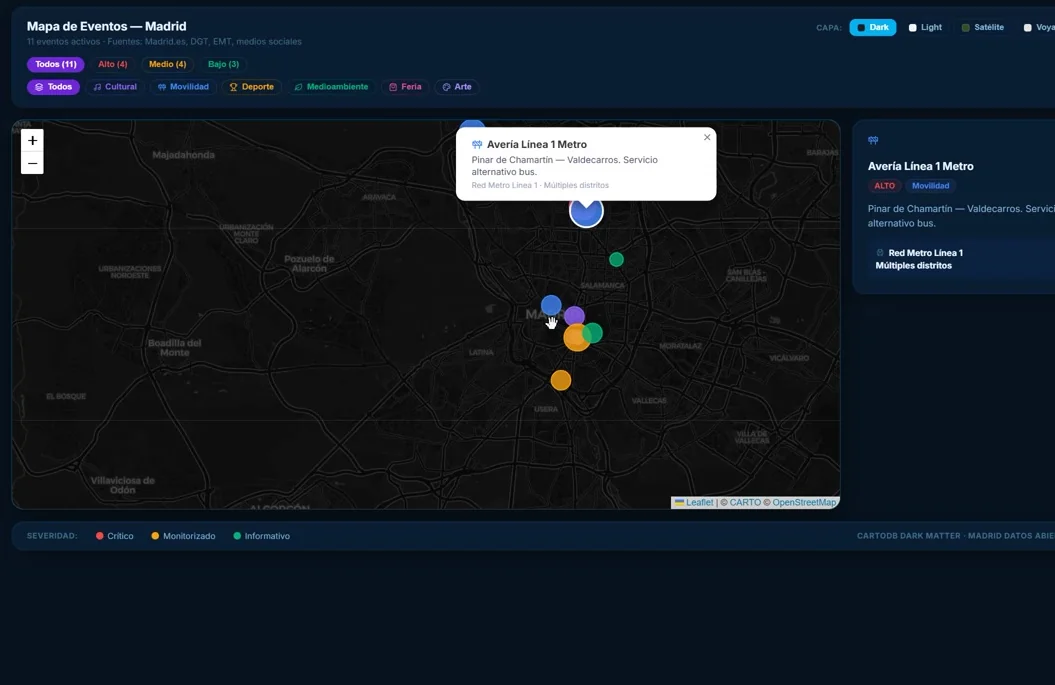Filter events by Alto (4) severity
1055x685 pixels.
coord(112,64)
